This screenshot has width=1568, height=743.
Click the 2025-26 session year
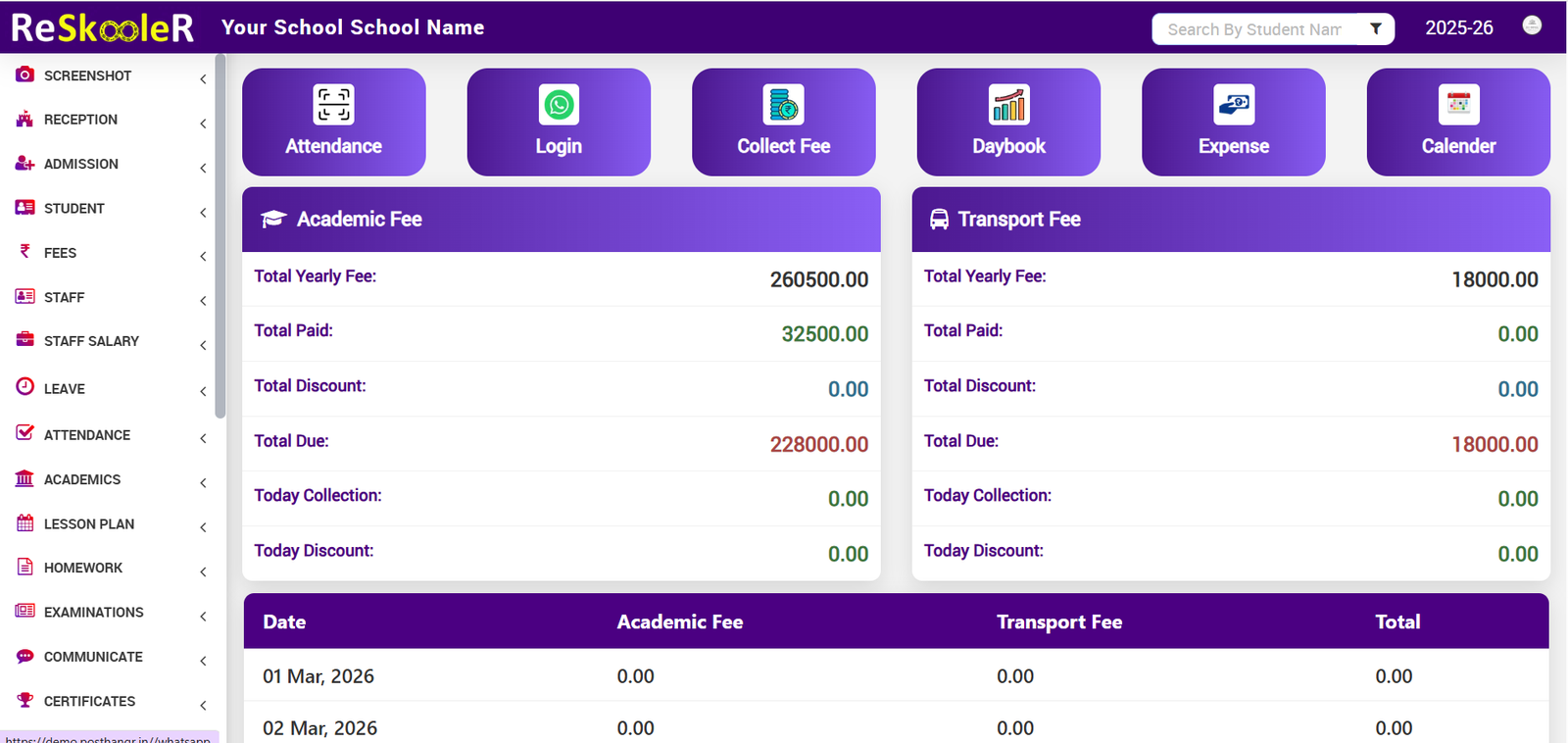coord(1458,28)
